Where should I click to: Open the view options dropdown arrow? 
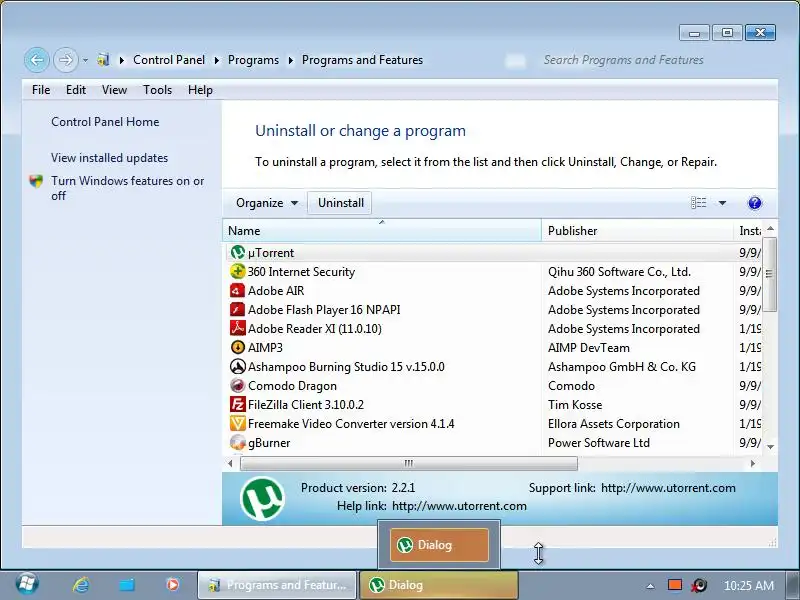[722, 203]
